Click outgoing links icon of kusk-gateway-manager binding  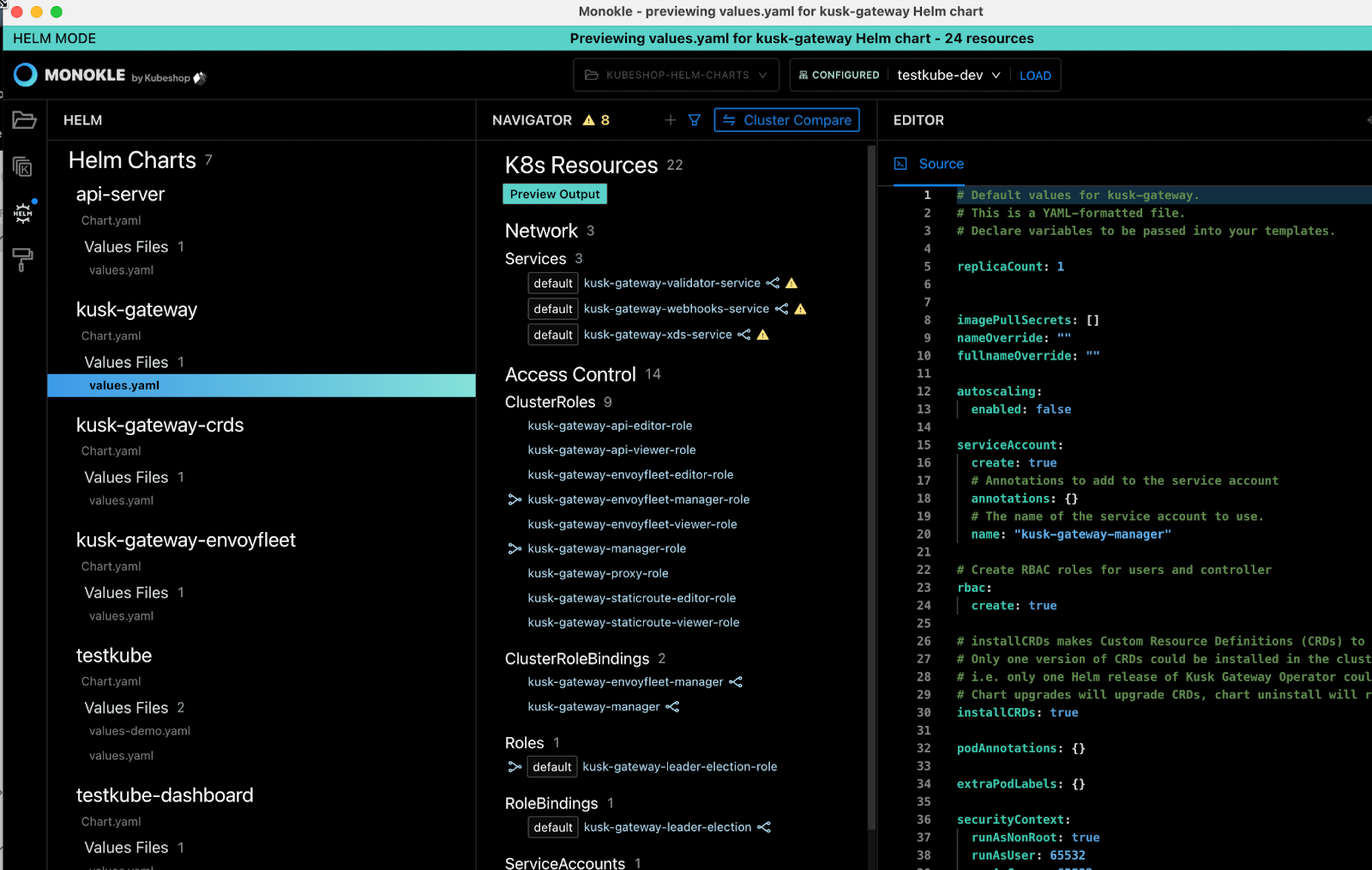click(672, 707)
